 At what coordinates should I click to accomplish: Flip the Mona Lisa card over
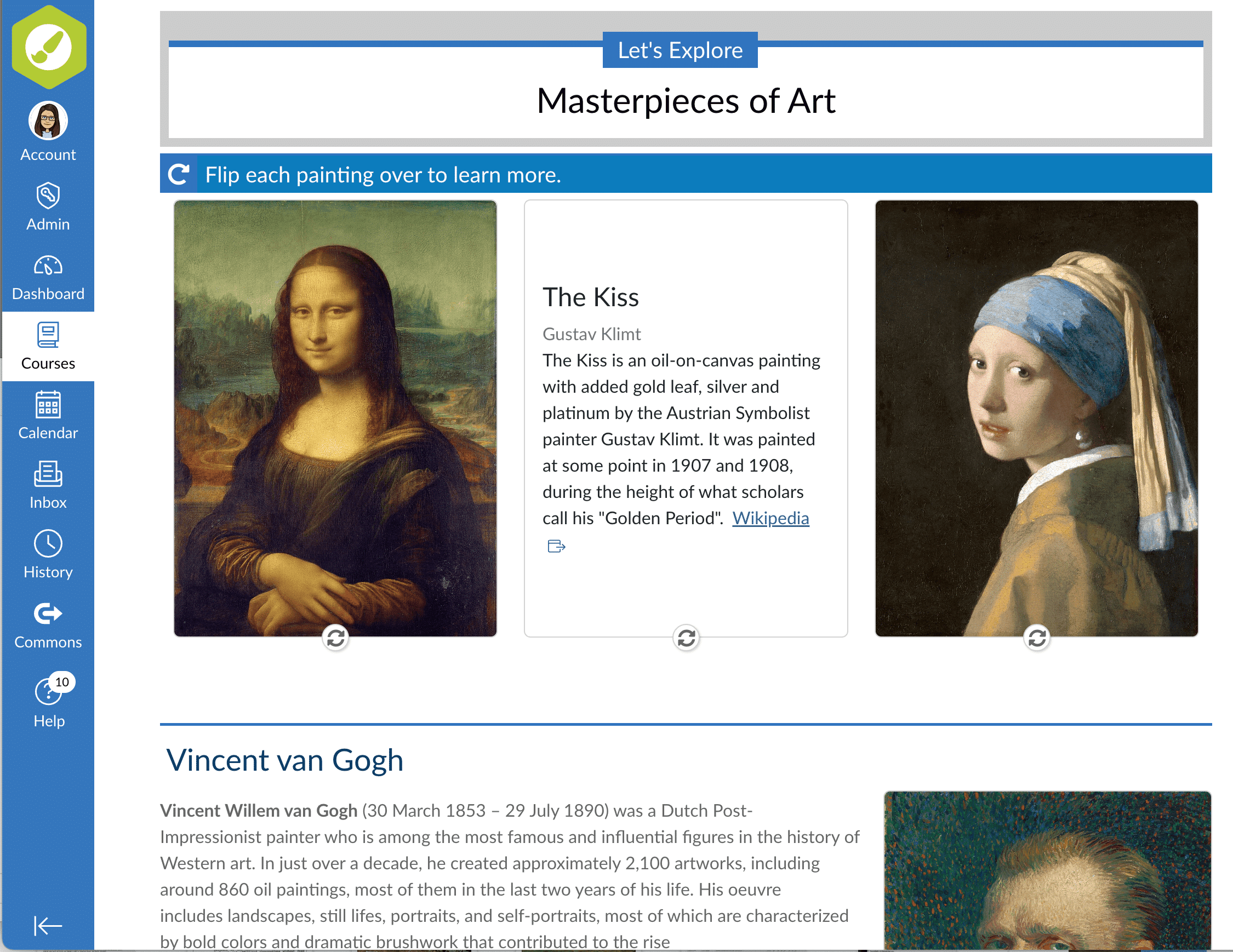tap(336, 638)
